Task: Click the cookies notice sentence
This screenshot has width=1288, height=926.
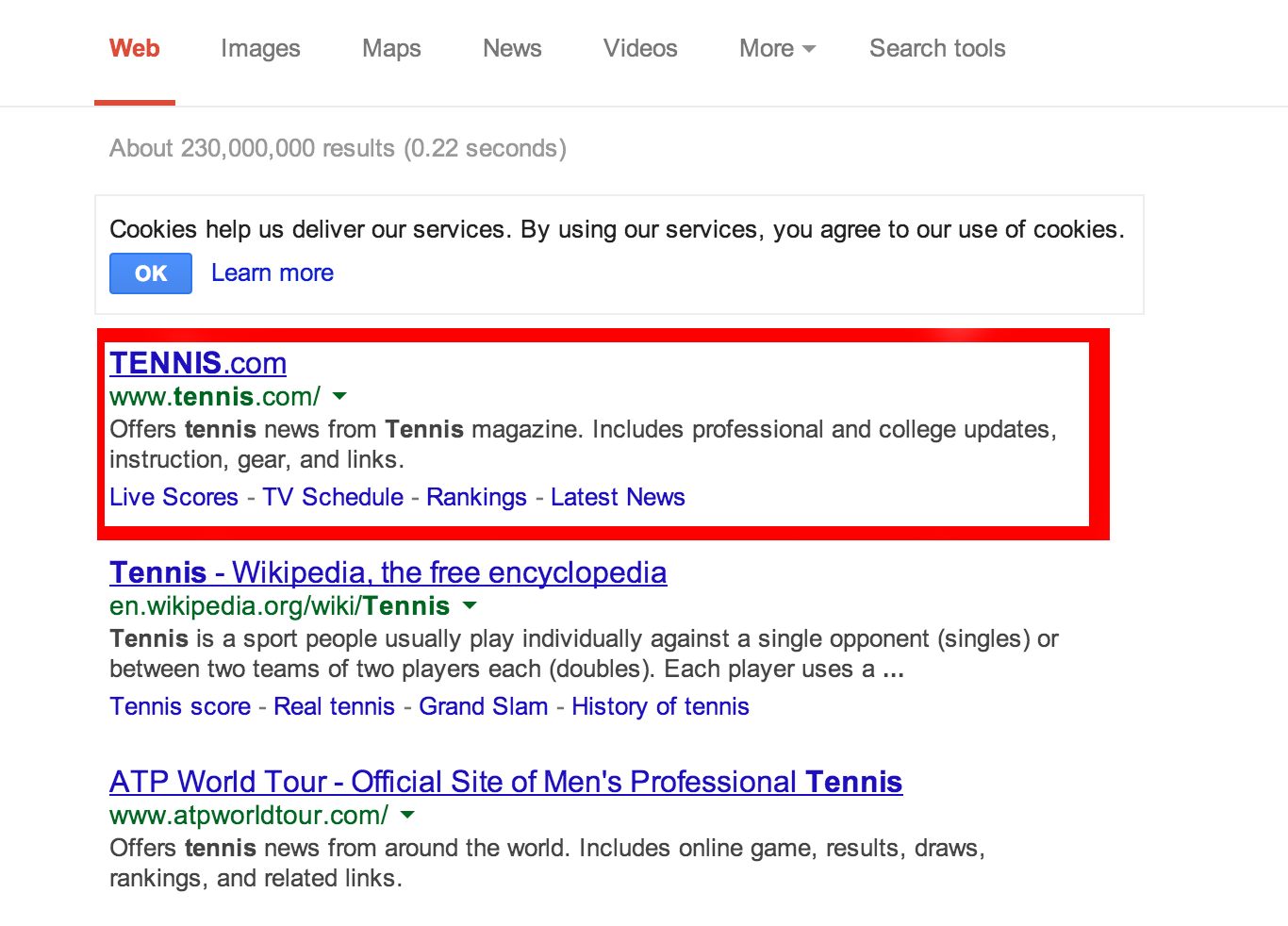Action: [x=617, y=229]
